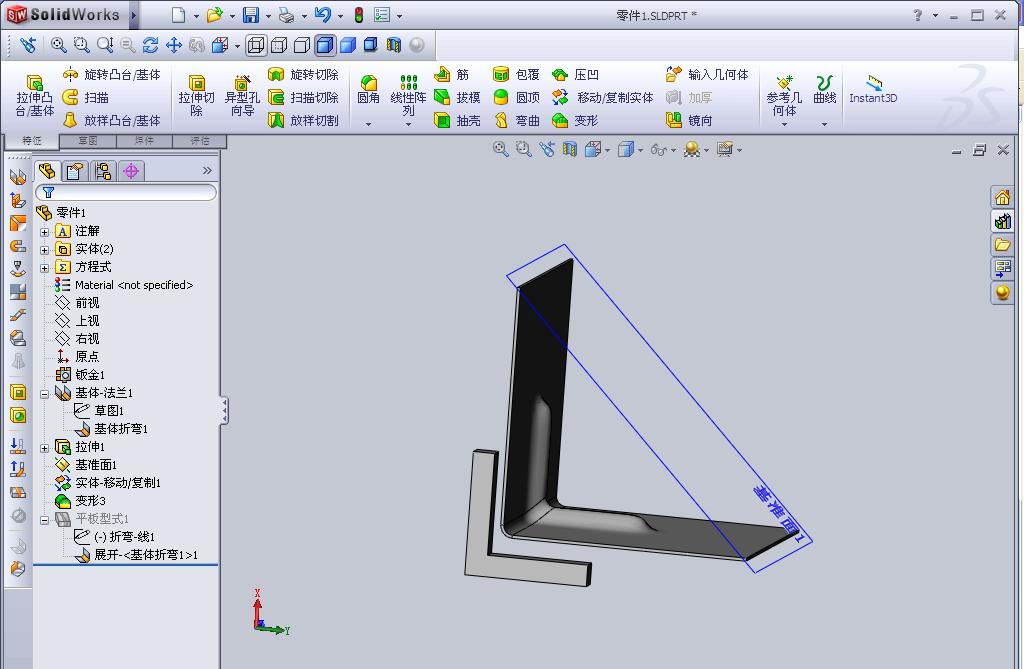The height and width of the screenshot is (669, 1024).
Task: Click the Undo toolbar button
Action: [323, 14]
